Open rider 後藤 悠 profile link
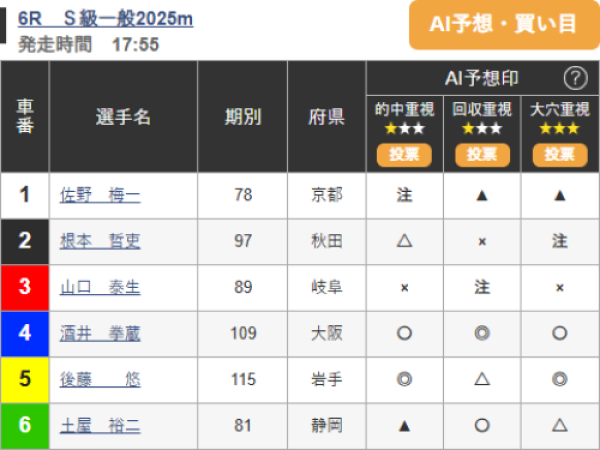This screenshot has width=600, height=450. tap(100, 380)
